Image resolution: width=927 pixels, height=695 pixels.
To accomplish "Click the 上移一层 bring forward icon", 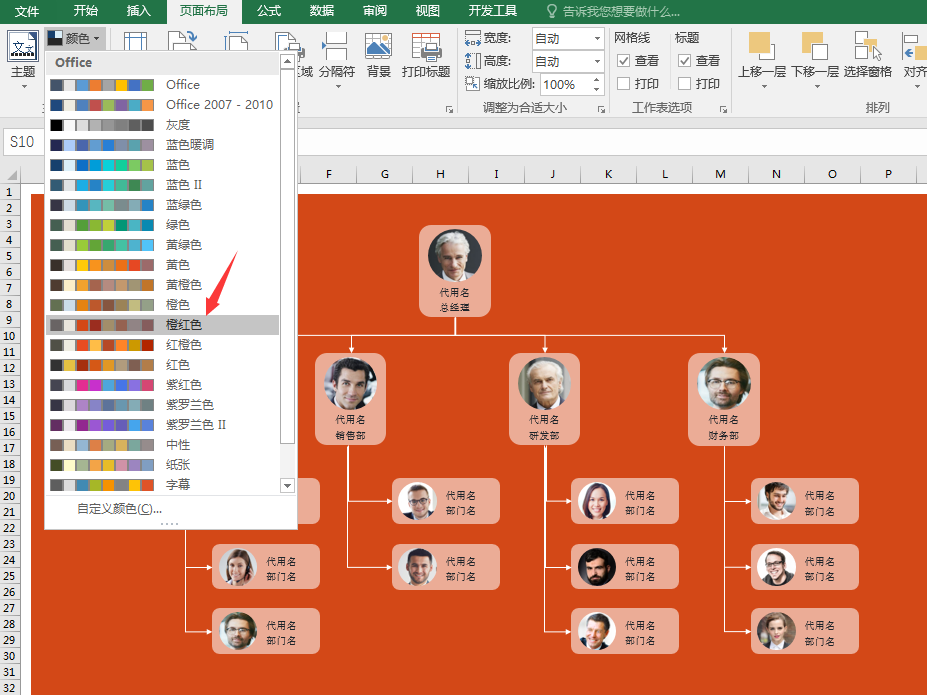I will click(x=761, y=46).
